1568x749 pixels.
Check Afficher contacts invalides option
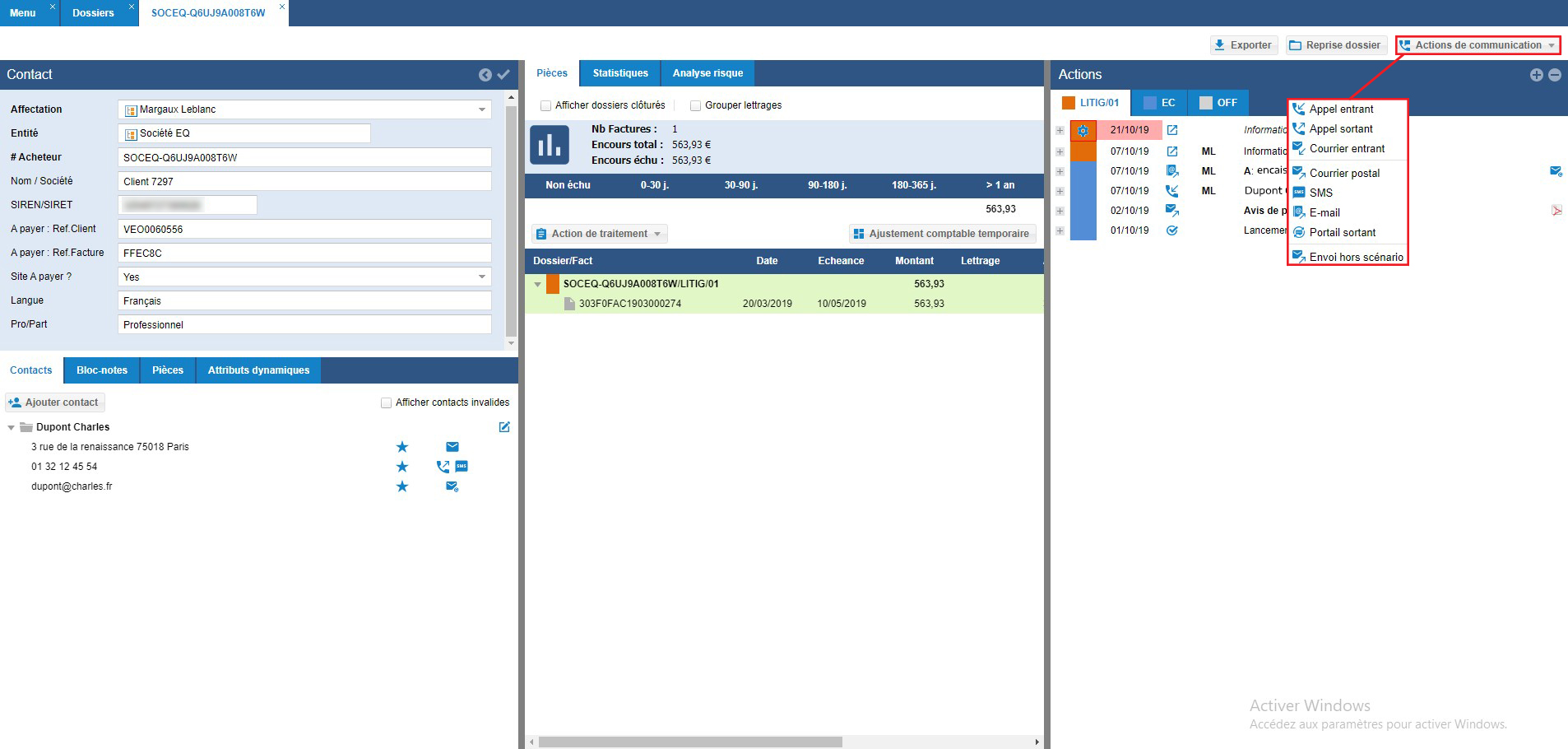(x=386, y=402)
